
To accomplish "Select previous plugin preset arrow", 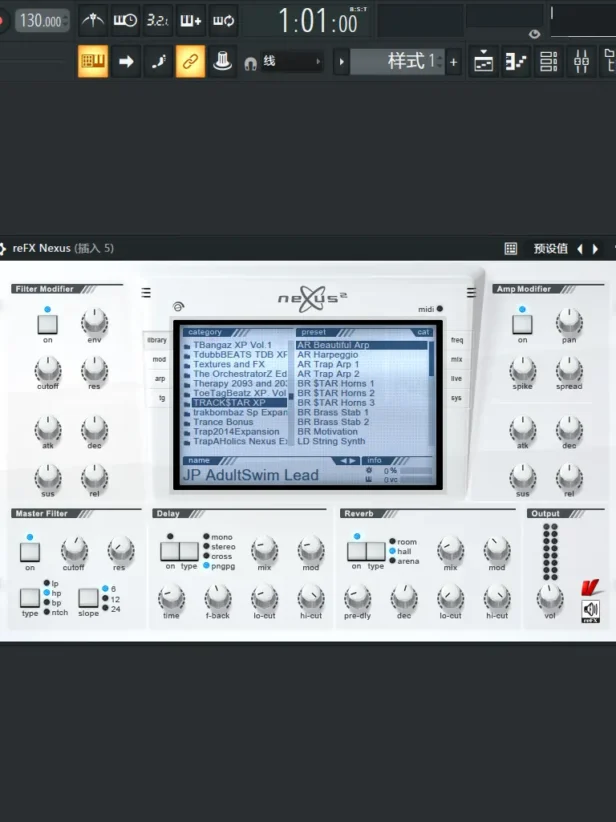I will tap(580, 248).
